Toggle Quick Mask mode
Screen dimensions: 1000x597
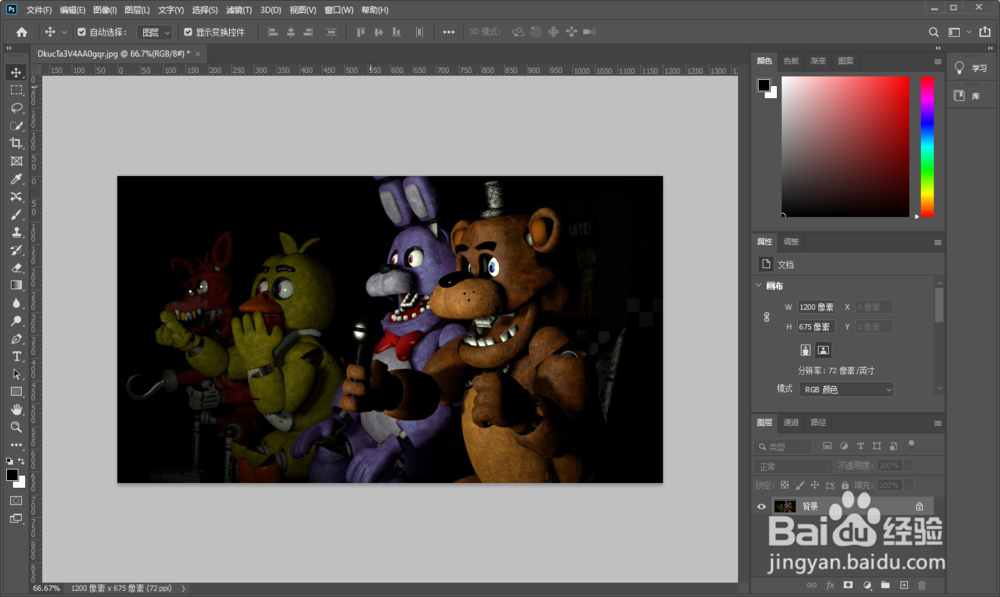click(16, 501)
